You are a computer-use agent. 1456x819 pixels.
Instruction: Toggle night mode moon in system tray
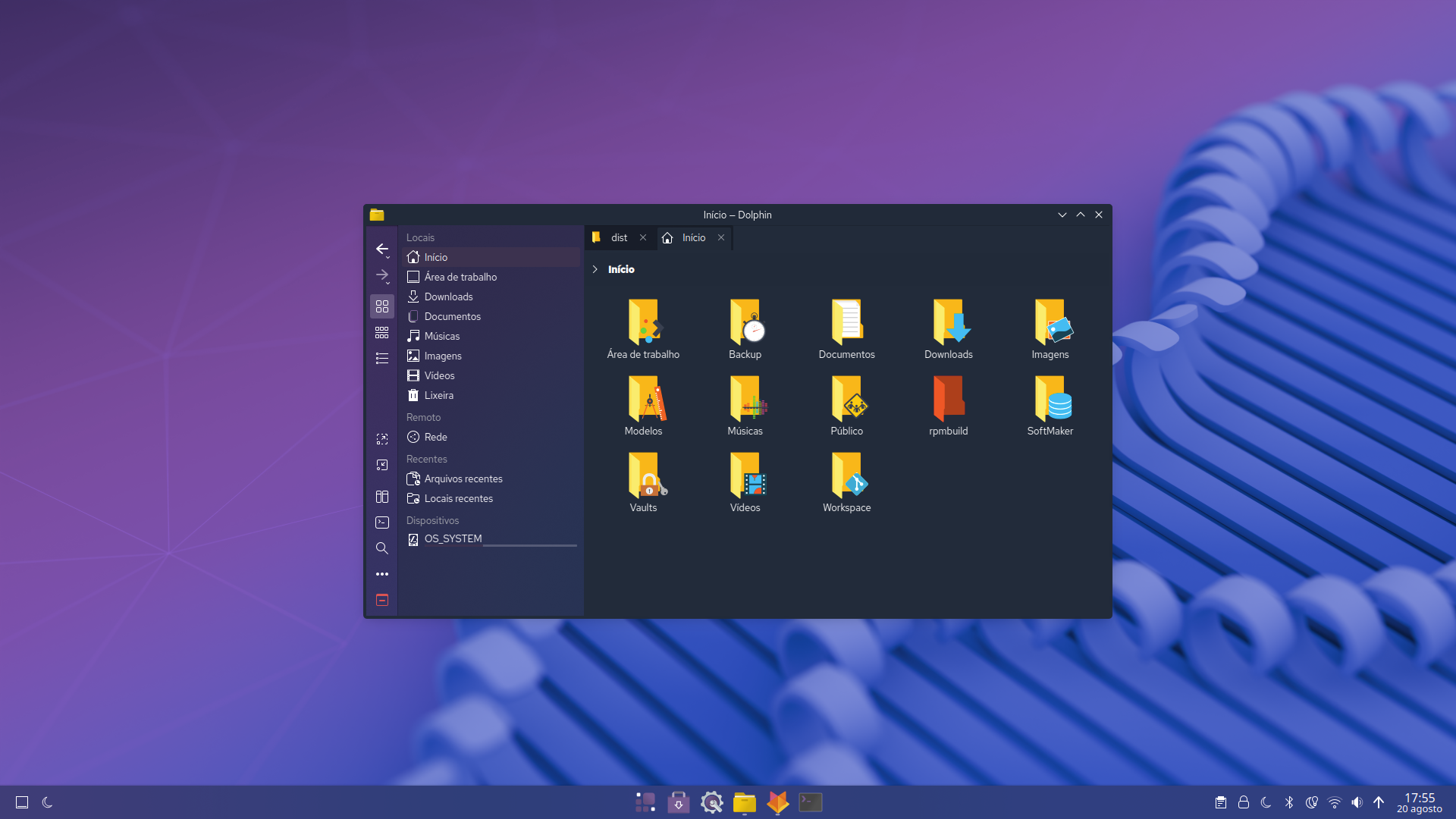[1266, 802]
